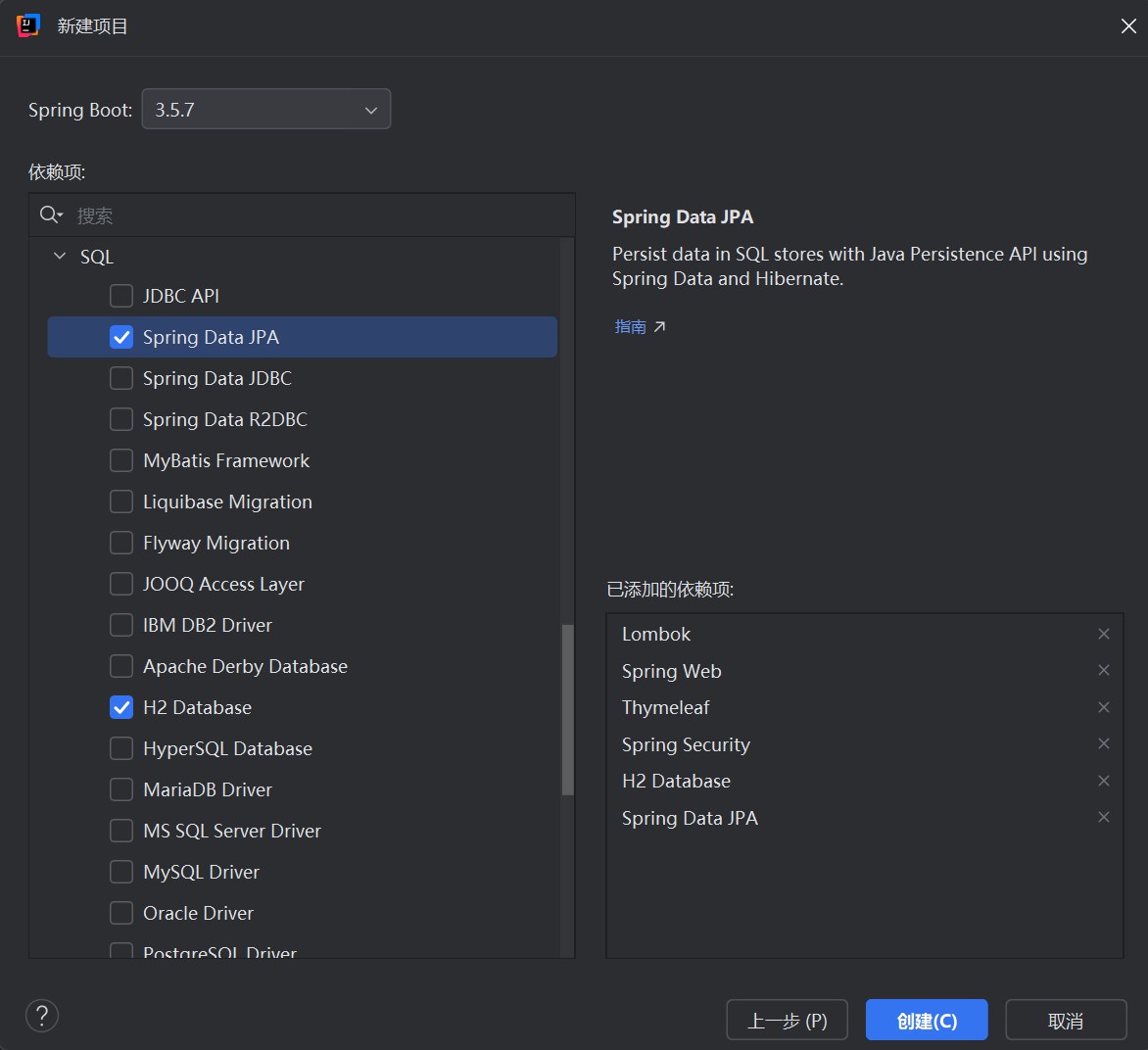1148x1050 pixels.
Task: Click the help question mark icon
Action: [x=41, y=1016]
